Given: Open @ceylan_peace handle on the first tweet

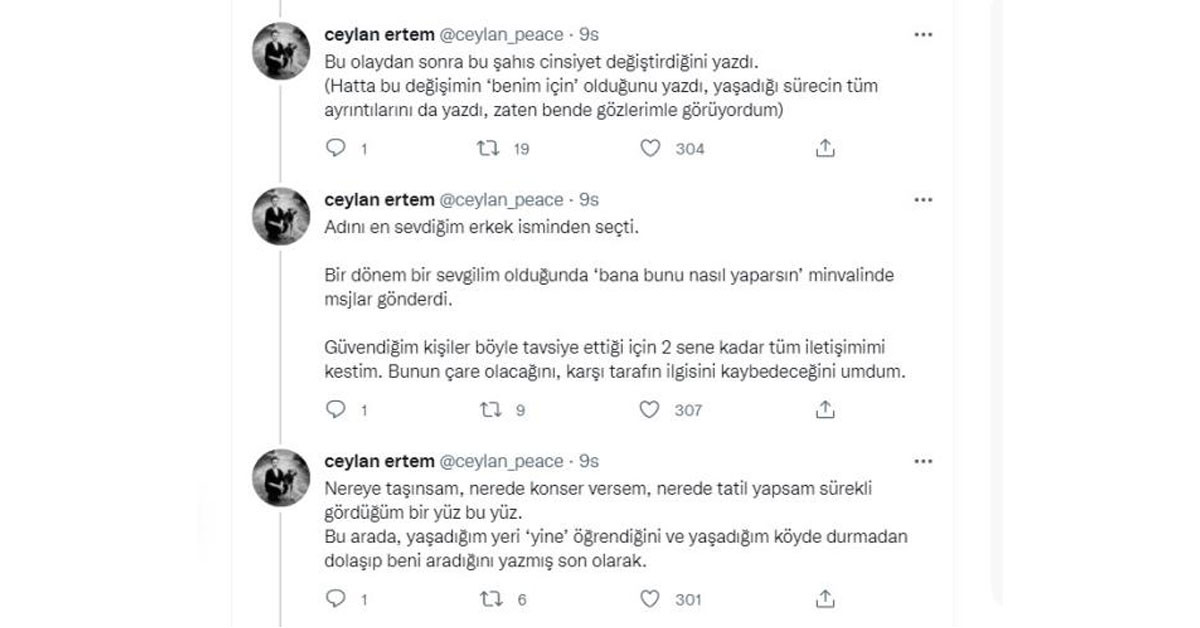Looking at the screenshot, I should click(502, 35).
